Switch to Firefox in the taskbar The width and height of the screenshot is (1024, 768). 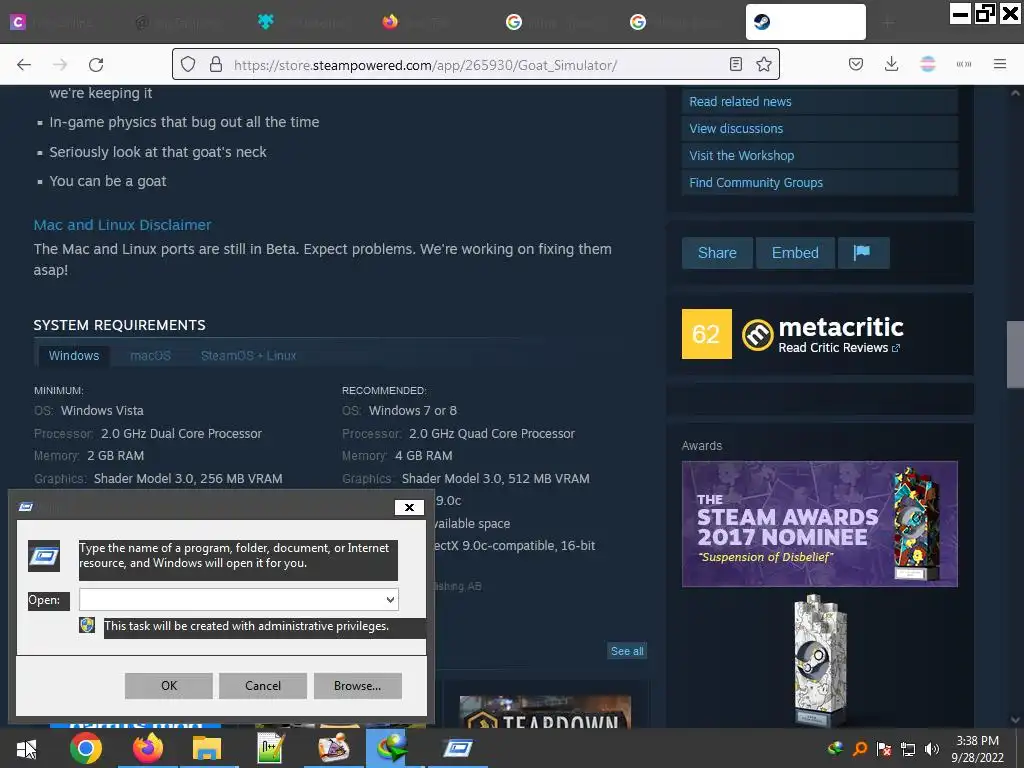click(148, 748)
